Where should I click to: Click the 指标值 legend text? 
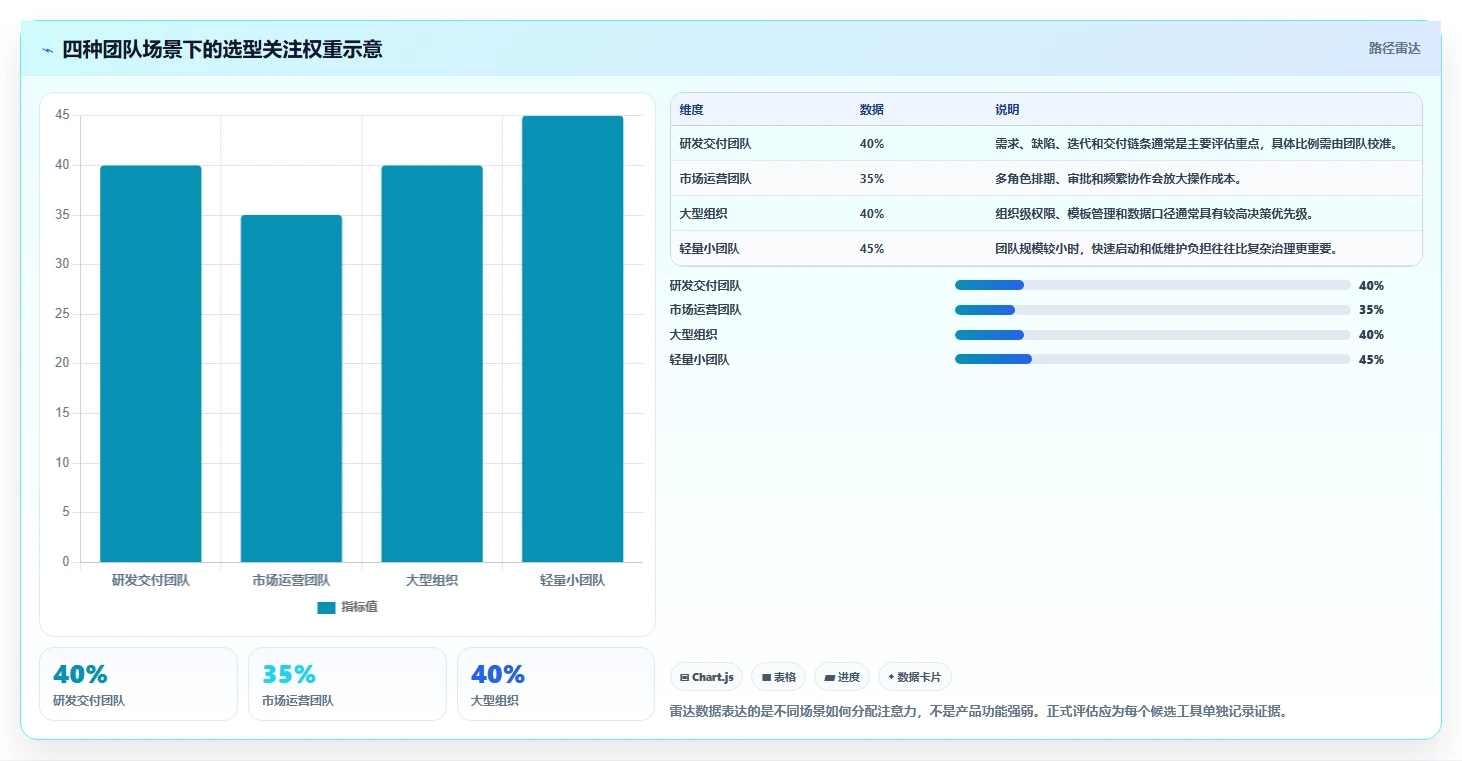tap(359, 607)
